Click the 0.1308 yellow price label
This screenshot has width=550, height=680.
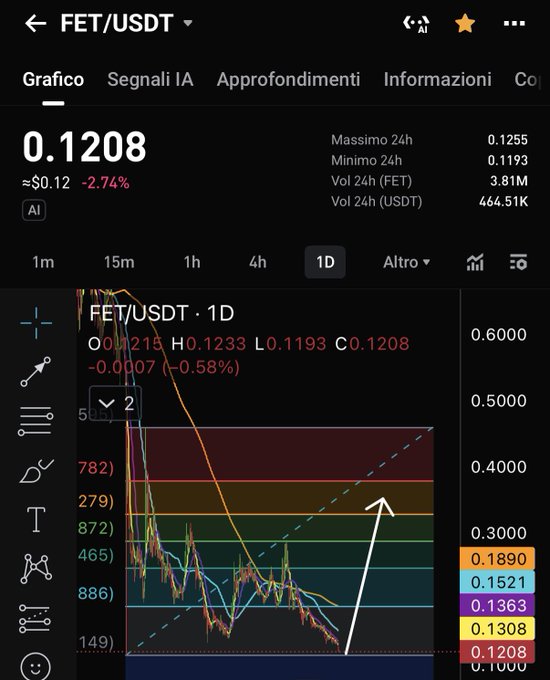tap(498, 628)
